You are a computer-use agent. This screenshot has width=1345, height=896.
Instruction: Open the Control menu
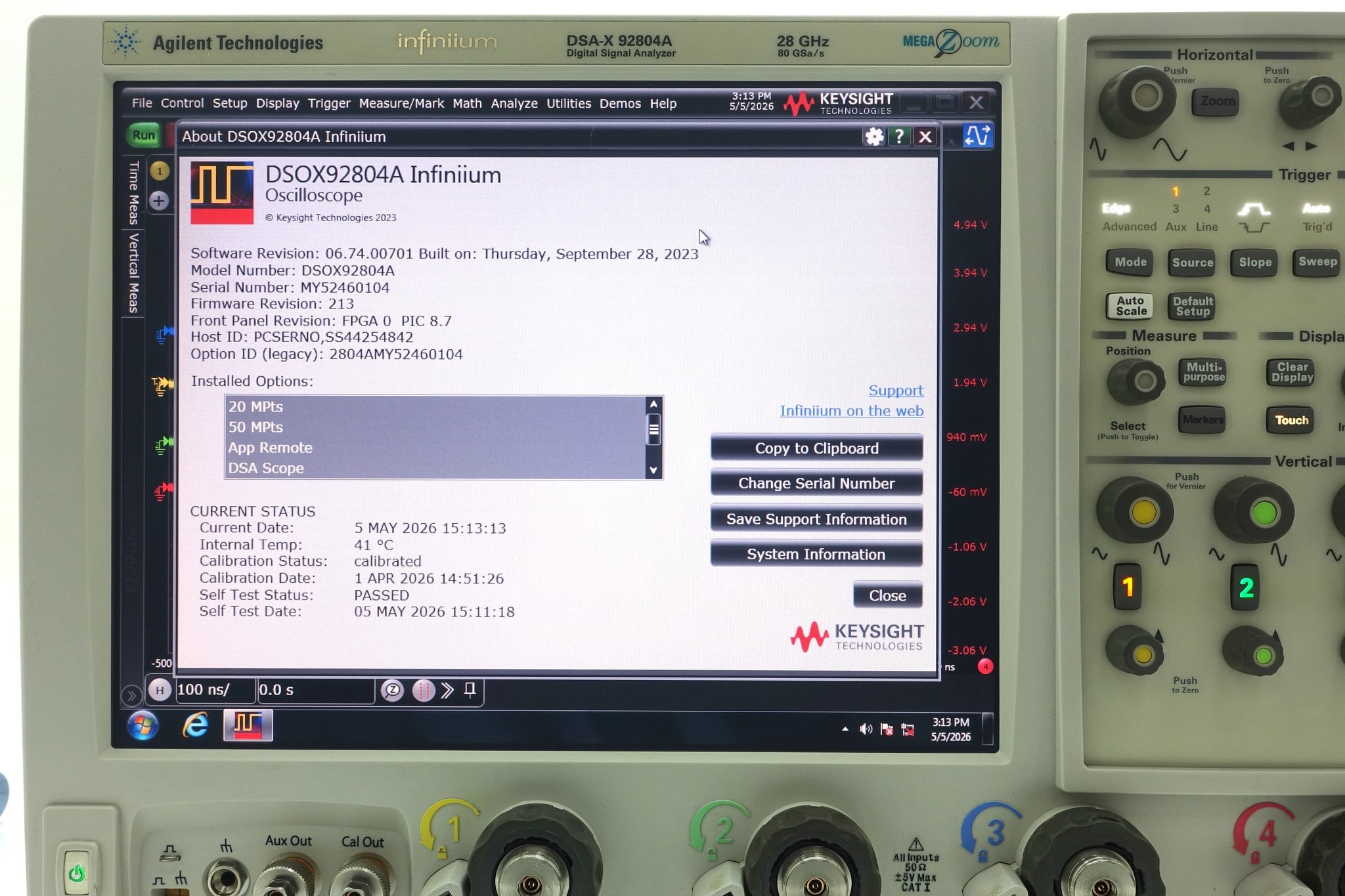[182, 103]
